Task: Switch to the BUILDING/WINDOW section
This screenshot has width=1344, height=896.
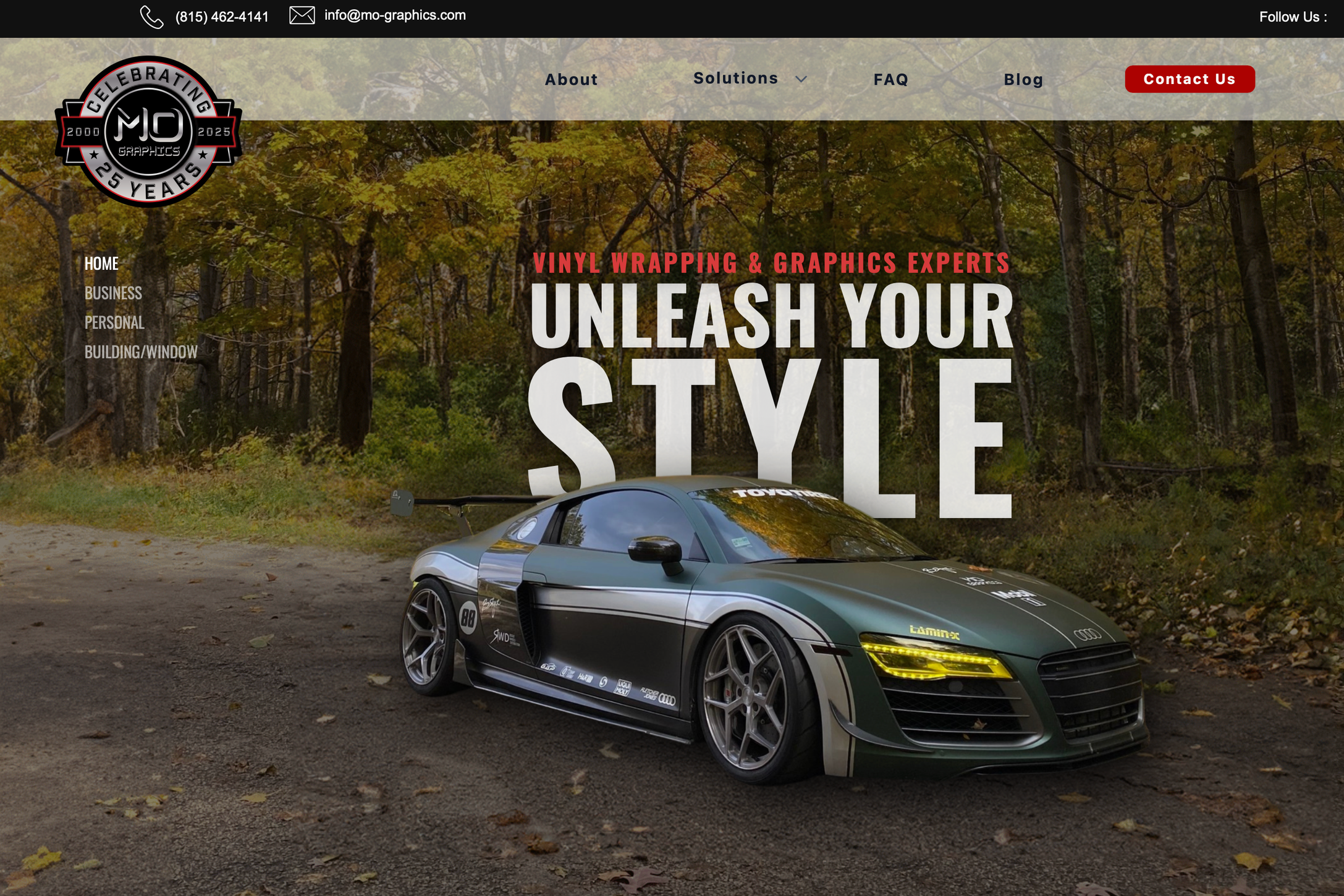Action: 141,352
